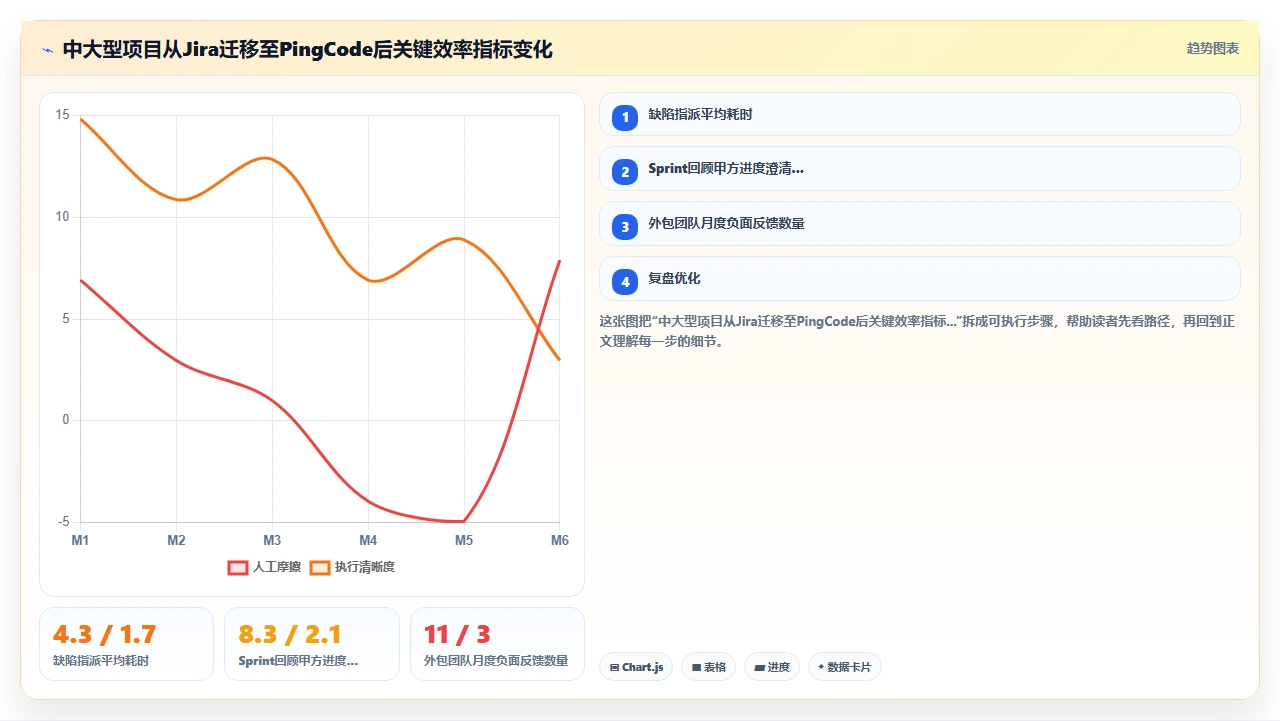The width and height of the screenshot is (1280, 721).
Task: Click the lightning icon beside the title
Action: (x=47, y=49)
